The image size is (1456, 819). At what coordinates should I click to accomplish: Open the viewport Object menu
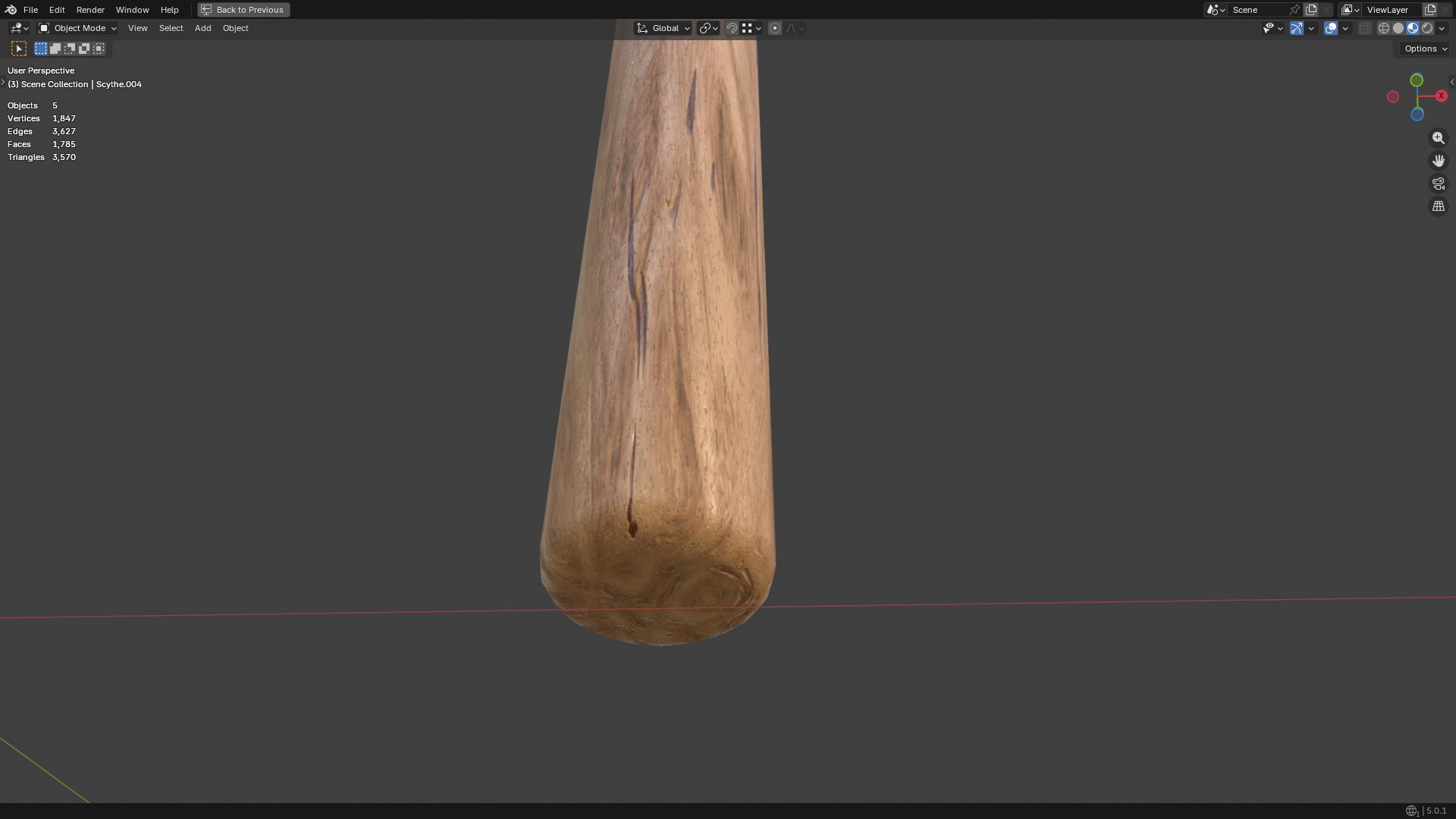point(235,28)
